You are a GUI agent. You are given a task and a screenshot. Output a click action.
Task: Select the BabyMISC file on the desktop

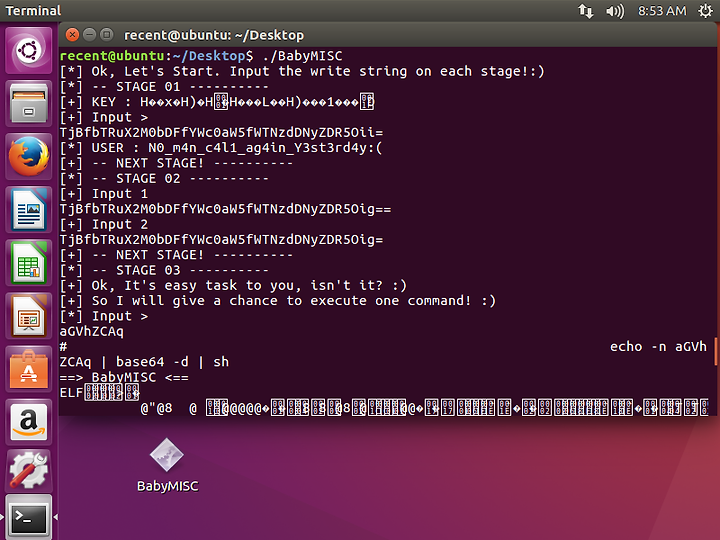167,465
